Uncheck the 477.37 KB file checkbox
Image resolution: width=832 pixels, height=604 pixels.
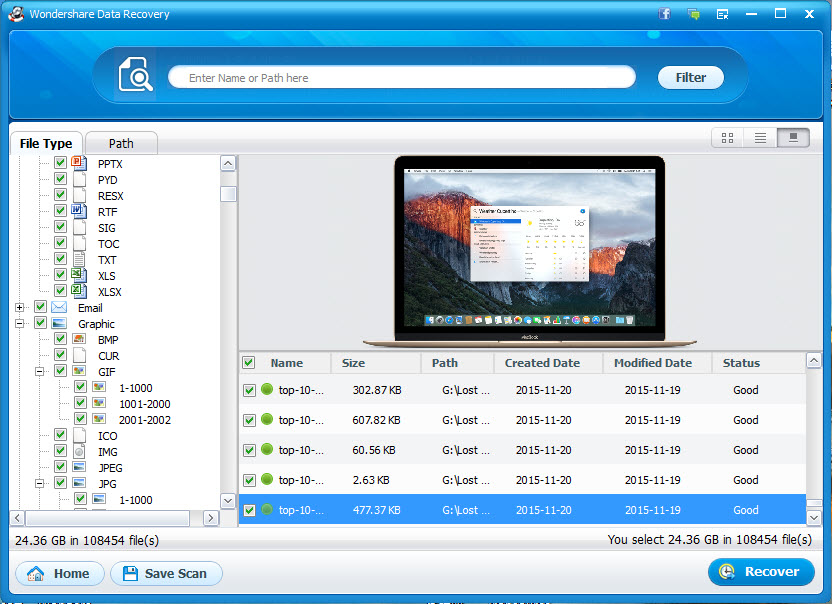pyautogui.click(x=249, y=510)
